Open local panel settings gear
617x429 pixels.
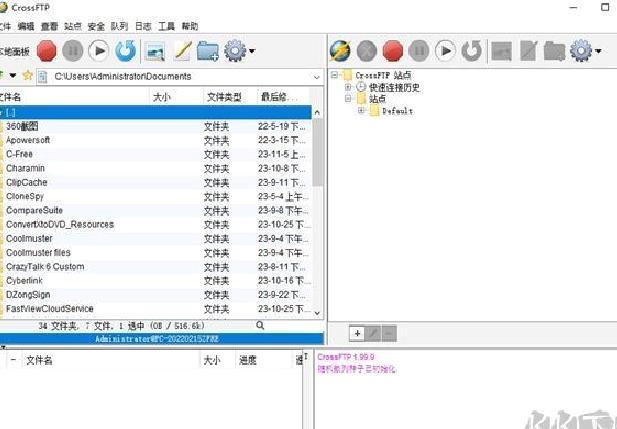(x=235, y=51)
